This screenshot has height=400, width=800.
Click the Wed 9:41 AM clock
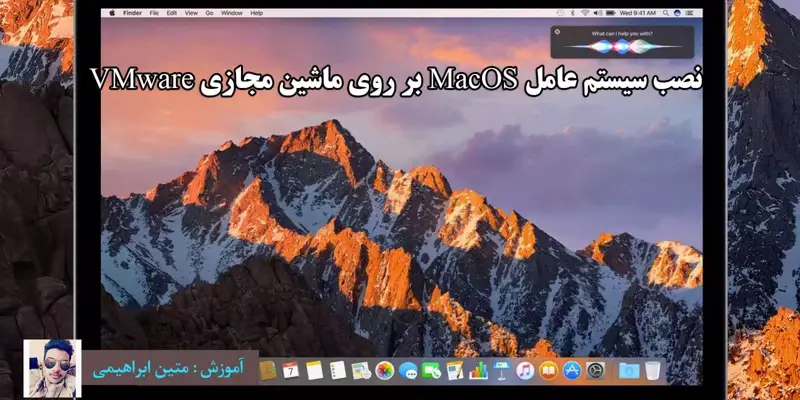tap(638, 13)
